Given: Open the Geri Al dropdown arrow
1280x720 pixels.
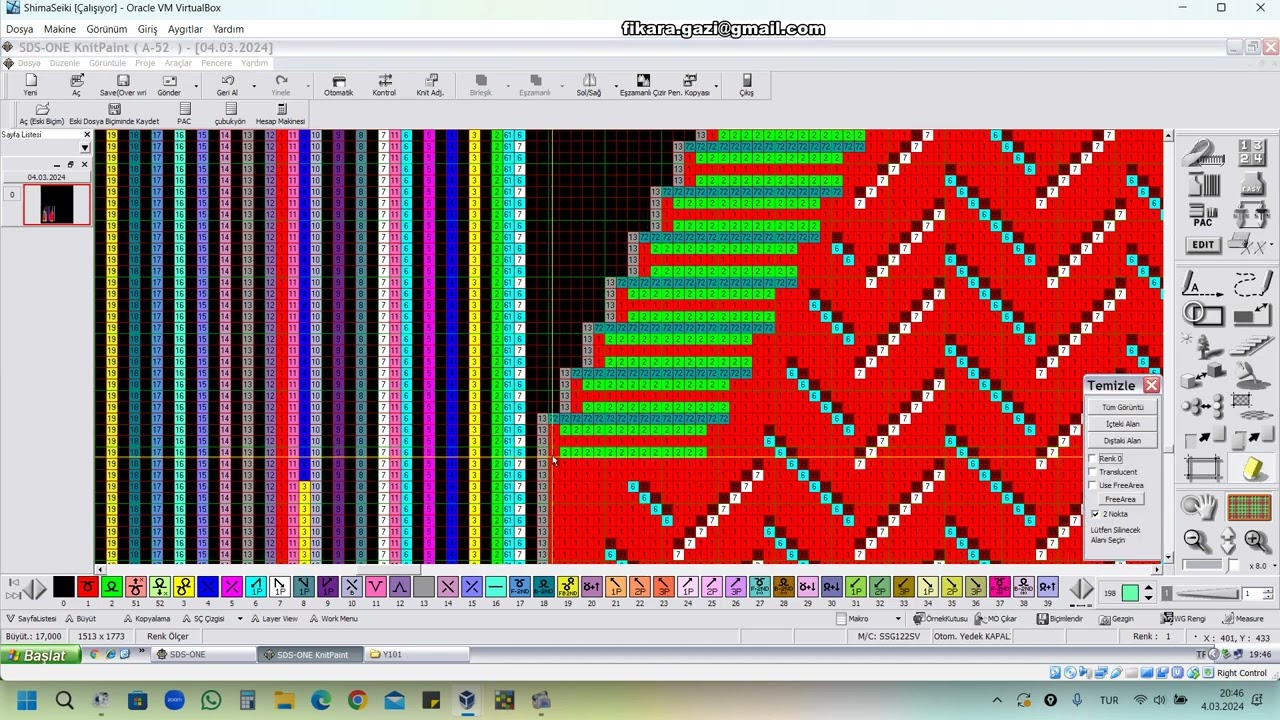Looking at the screenshot, I should click(254, 86).
